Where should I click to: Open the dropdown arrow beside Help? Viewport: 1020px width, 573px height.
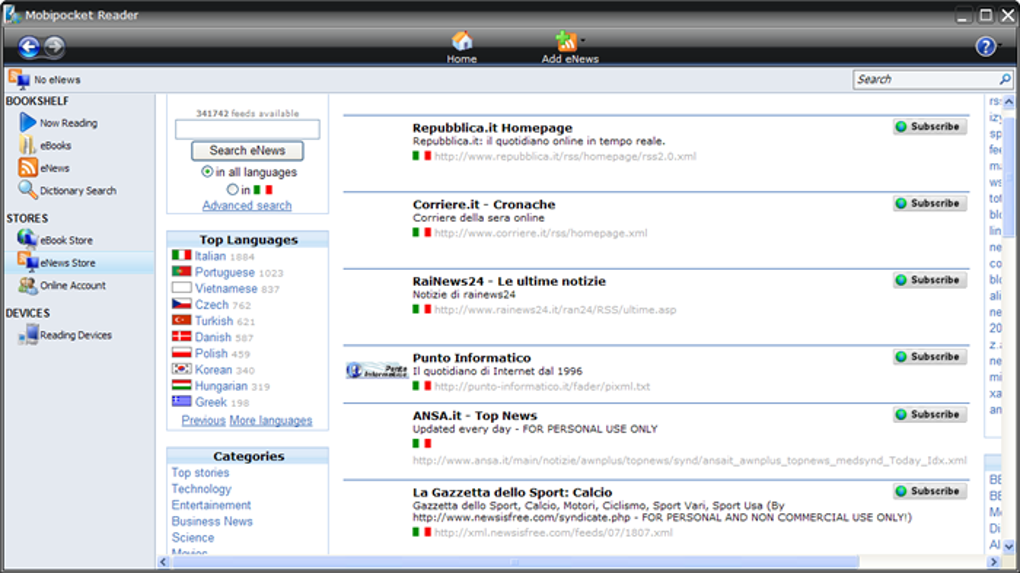pos(1000,46)
